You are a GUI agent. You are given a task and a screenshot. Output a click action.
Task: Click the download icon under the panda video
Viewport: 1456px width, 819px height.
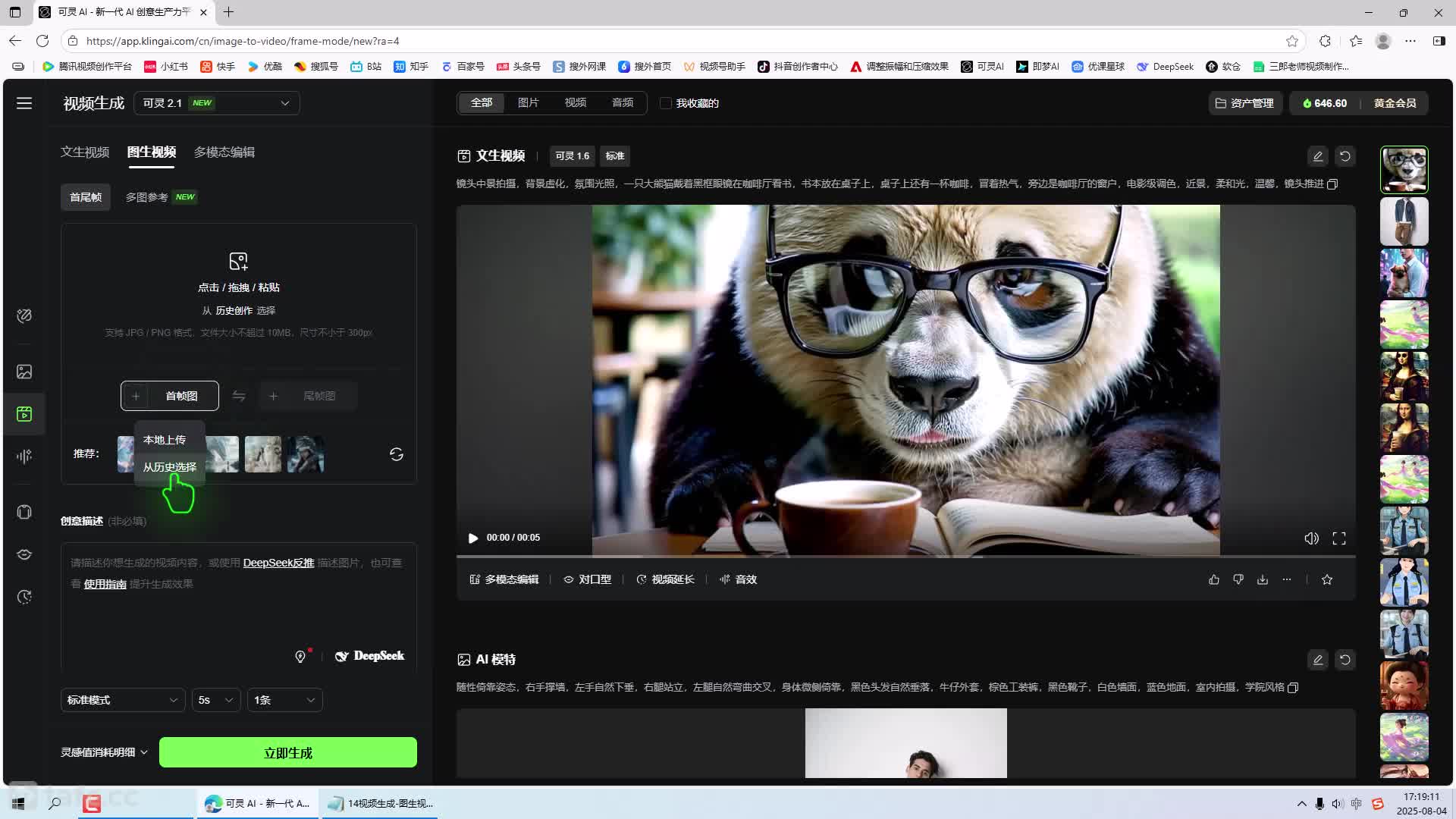(1263, 579)
